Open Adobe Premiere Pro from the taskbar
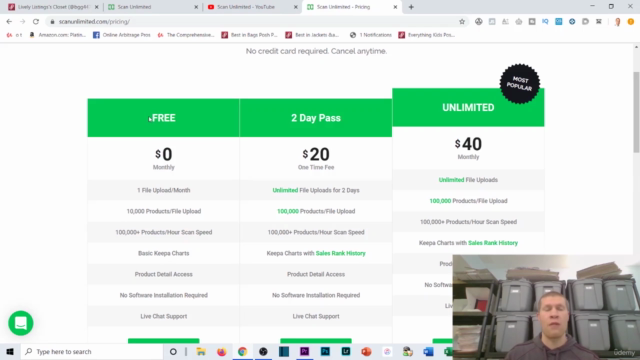This screenshot has height=360, width=640. [304, 351]
